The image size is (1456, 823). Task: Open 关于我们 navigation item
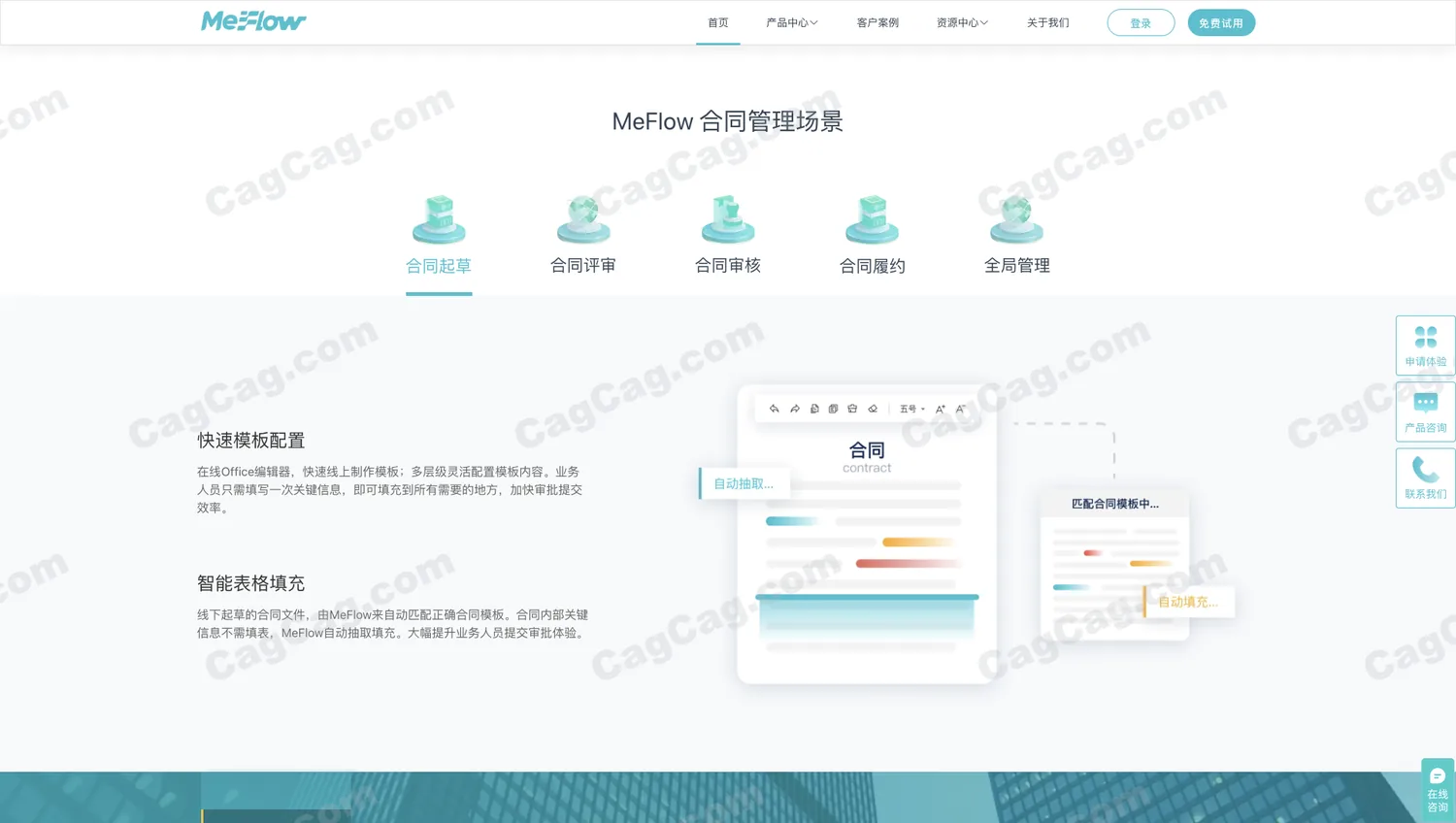click(x=1048, y=22)
